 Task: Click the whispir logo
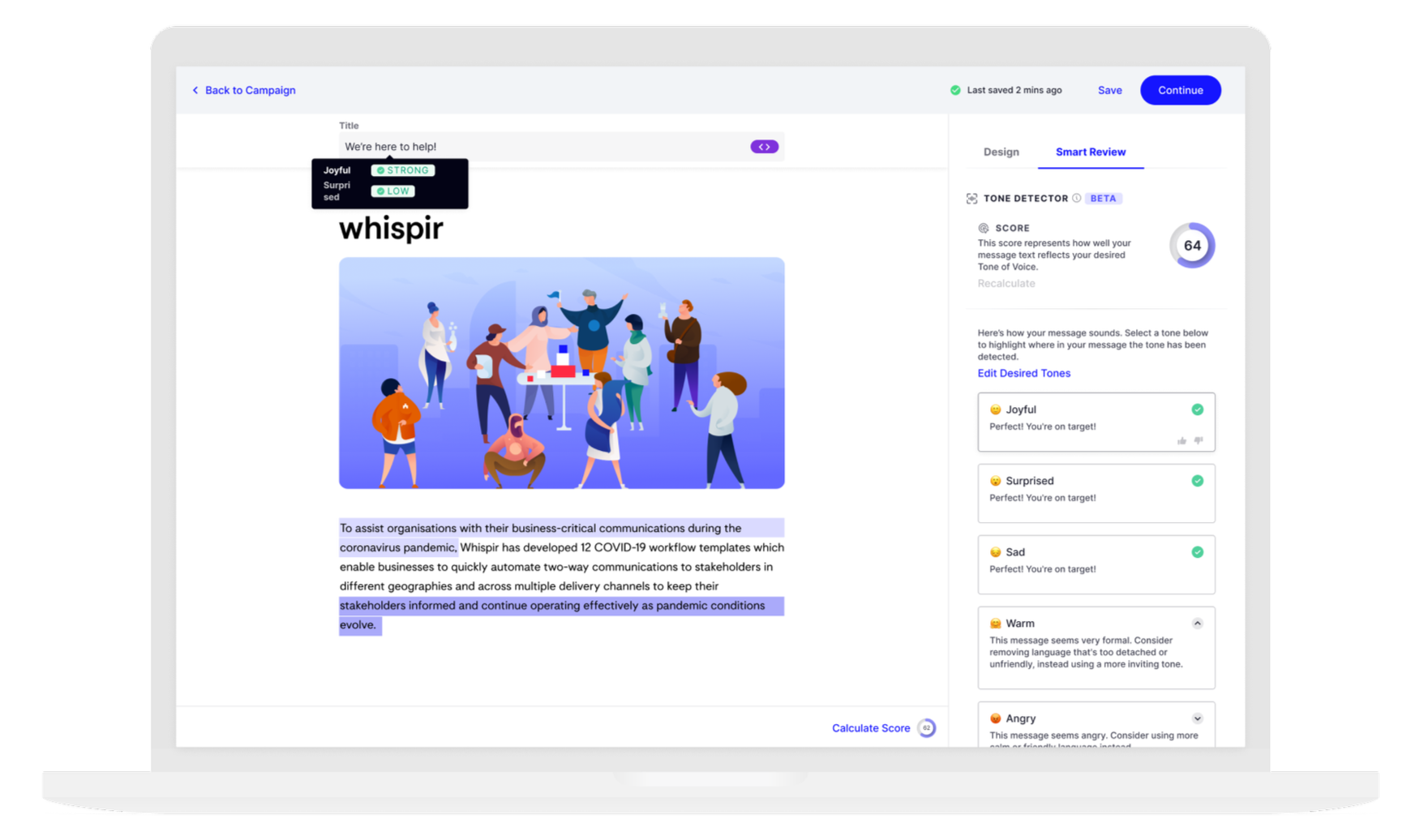[391, 228]
